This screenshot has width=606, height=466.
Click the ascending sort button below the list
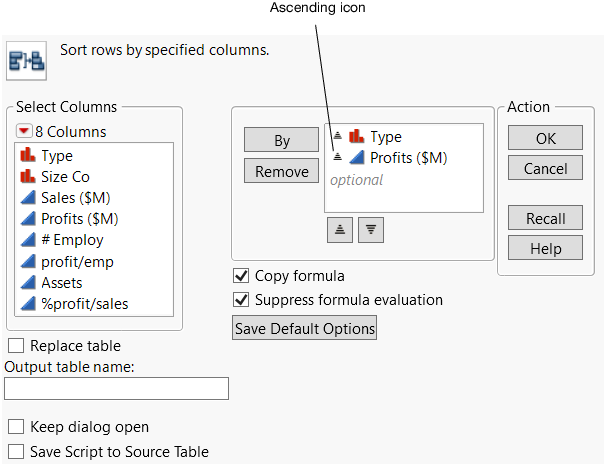341,228
